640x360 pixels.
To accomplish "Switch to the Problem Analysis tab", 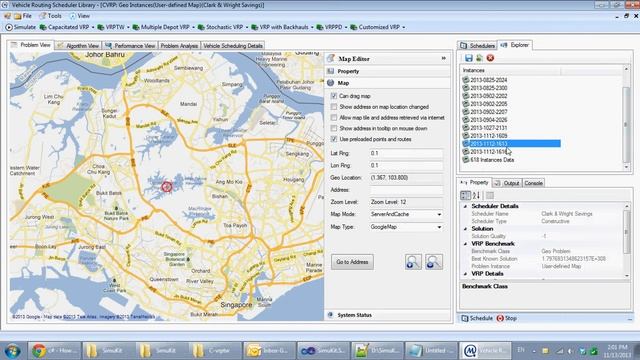I will pos(179,46).
